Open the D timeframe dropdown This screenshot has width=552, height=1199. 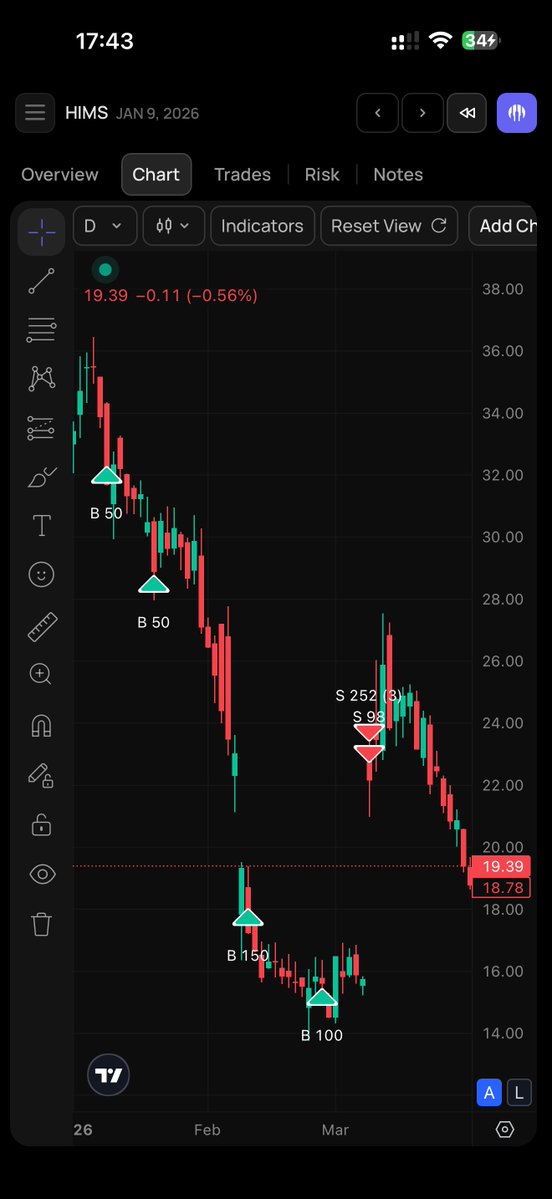tap(105, 226)
